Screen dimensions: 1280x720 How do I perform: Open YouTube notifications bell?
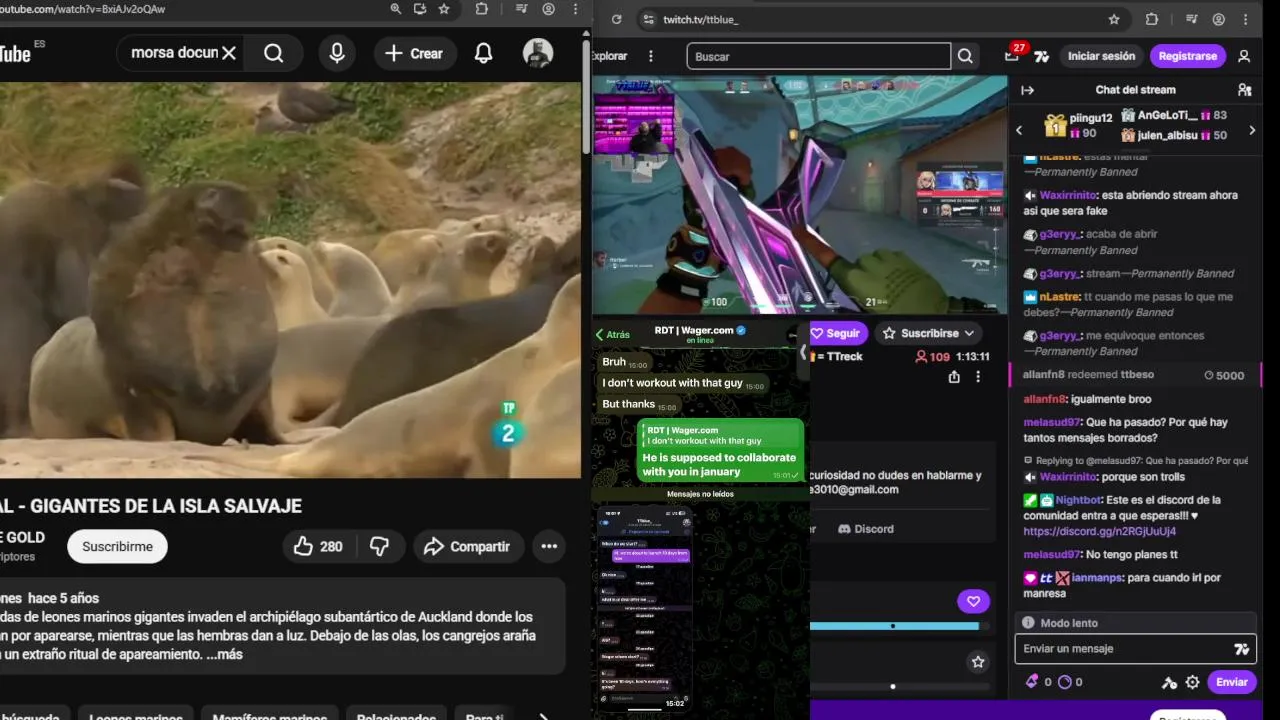click(483, 53)
